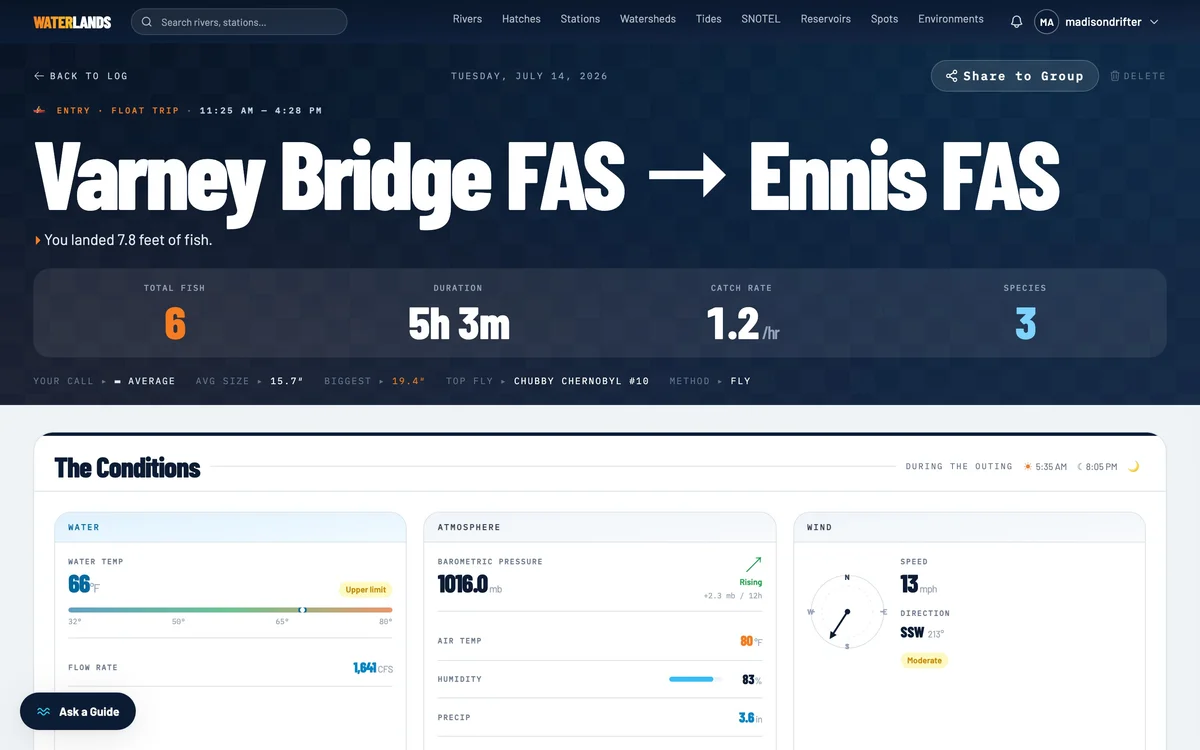Go to Spots page
This screenshot has width=1200, height=750.
(884, 19)
